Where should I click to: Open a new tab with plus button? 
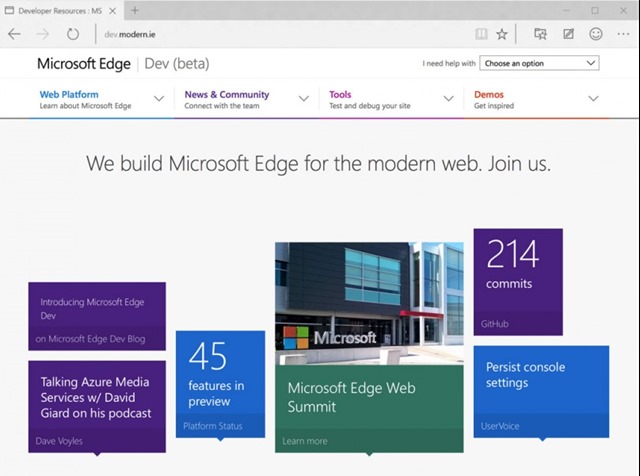click(135, 11)
